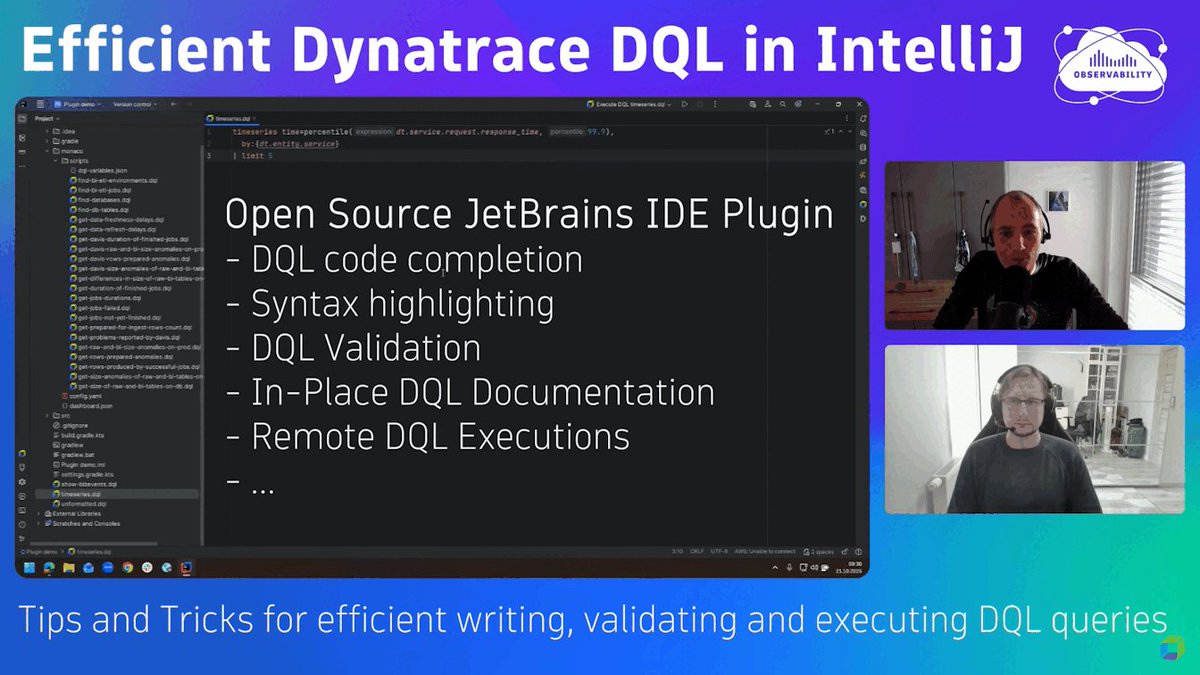Screen dimensions: 1200x675
Task: Click 2 spaces indent setting in status bar
Action: pos(818,552)
